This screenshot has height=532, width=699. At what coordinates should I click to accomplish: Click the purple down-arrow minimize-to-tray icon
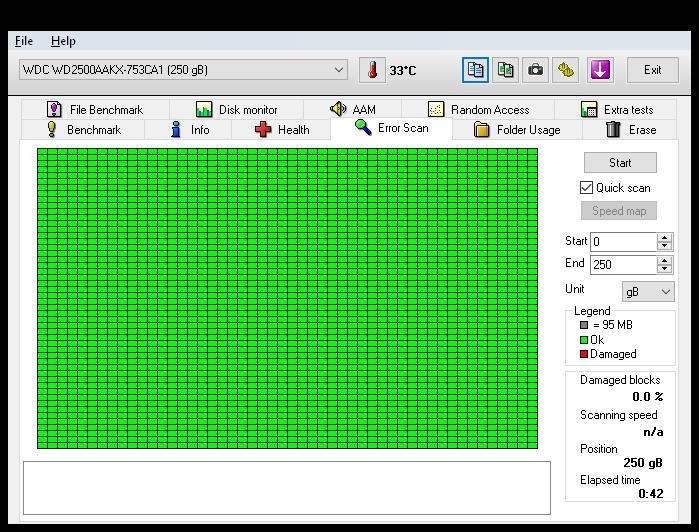[600, 70]
